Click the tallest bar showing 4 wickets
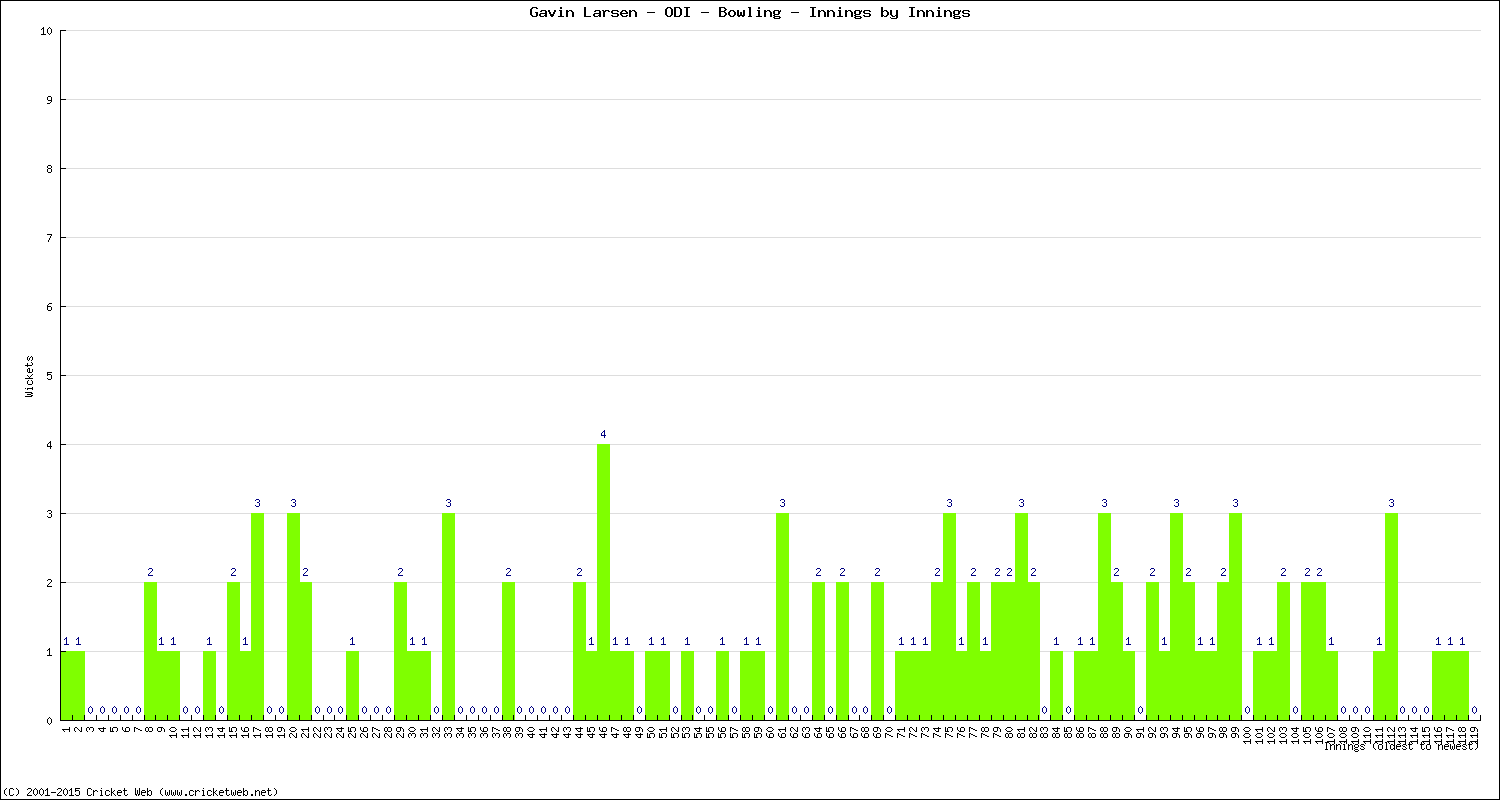 click(603, 582)
